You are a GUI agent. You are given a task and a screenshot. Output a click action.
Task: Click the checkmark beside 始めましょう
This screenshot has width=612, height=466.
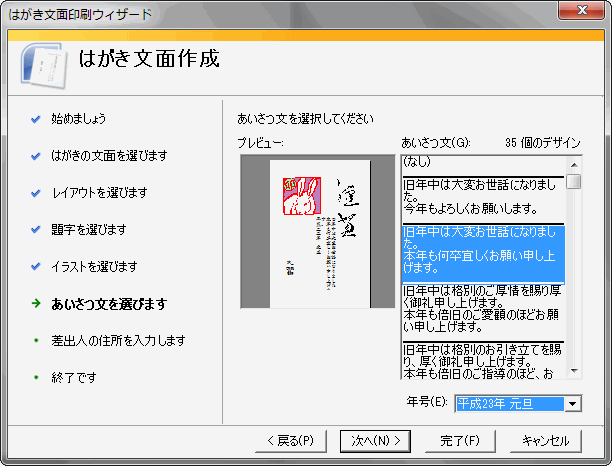[36, 118]
